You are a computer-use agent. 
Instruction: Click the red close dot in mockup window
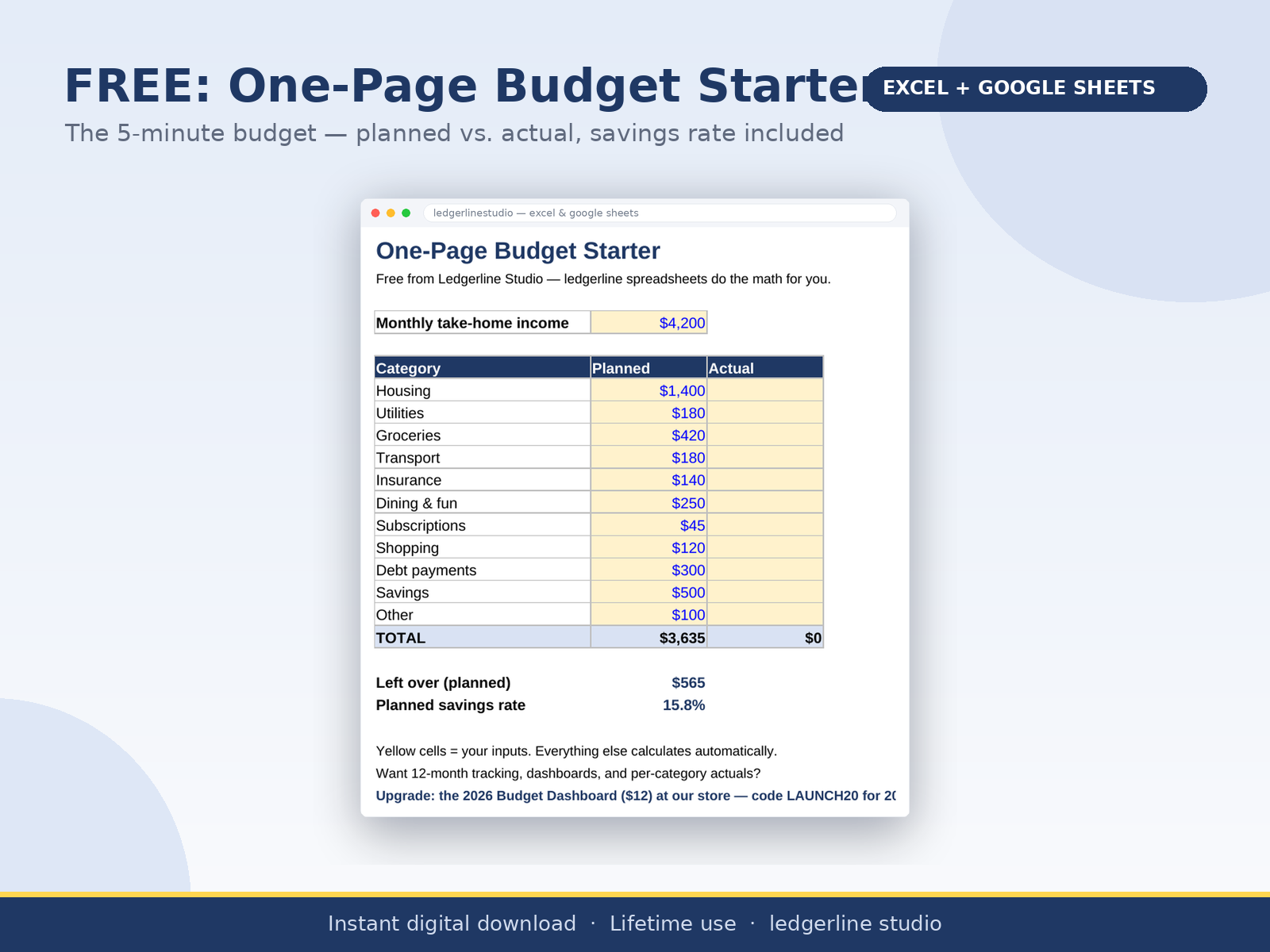375,213
